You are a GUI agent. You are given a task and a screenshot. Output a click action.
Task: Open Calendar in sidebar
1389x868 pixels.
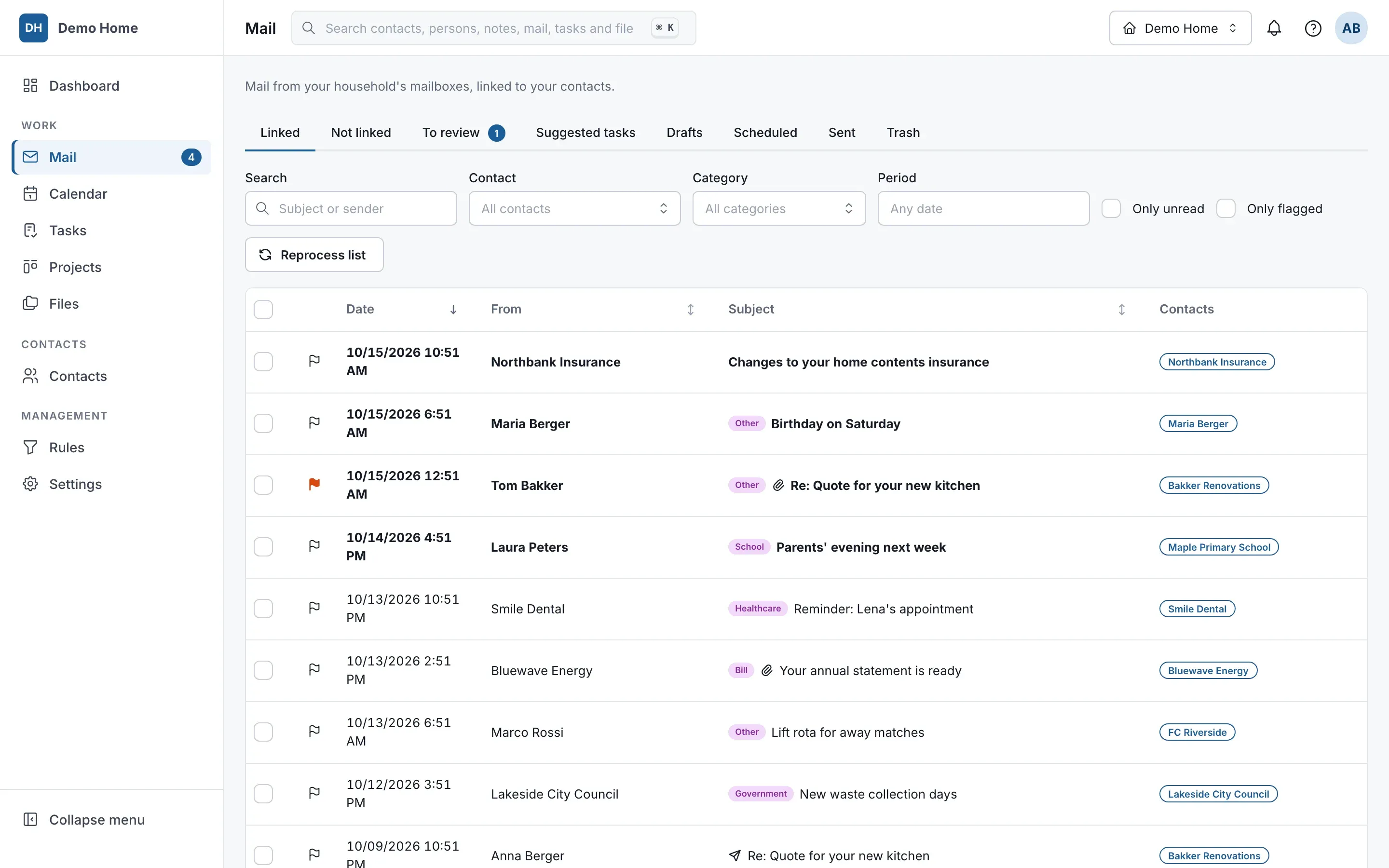(x=111, y=194)
